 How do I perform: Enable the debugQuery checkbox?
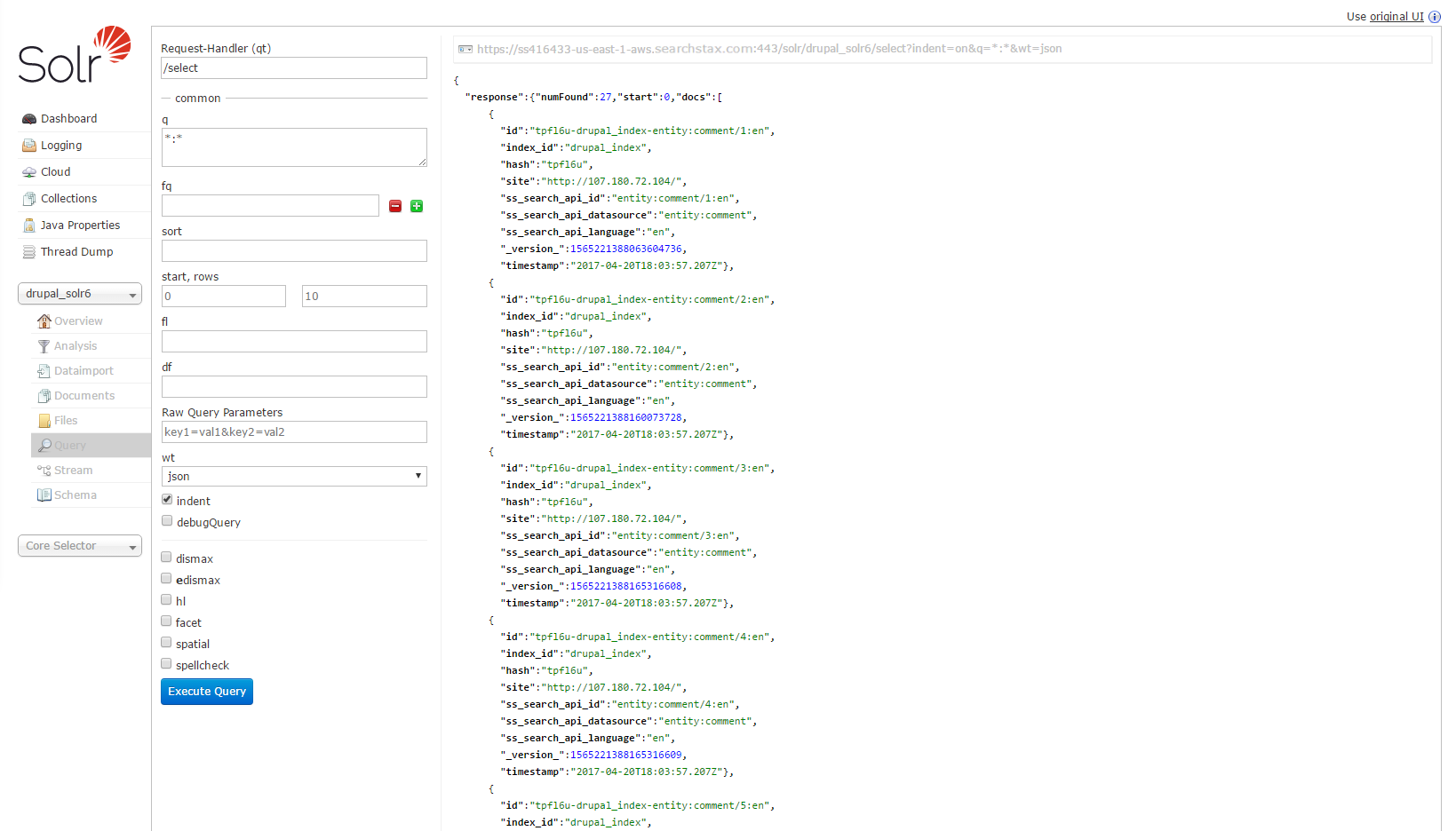click(x=167, y=521)
